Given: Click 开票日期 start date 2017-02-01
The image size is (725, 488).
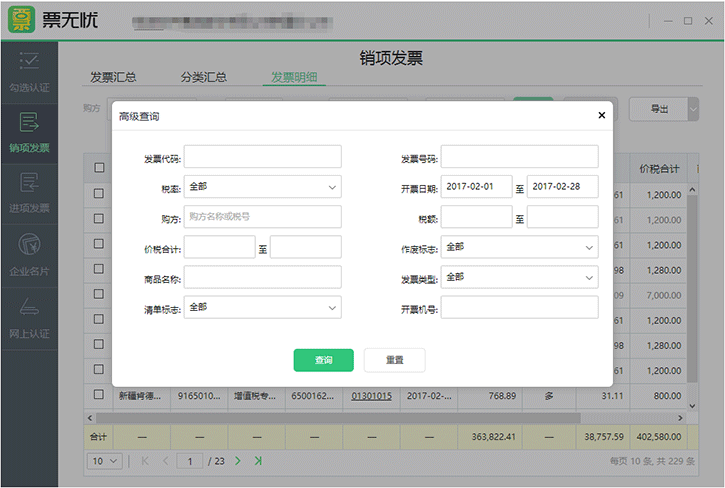Looking at the screenshot, I should click(476, 187).
